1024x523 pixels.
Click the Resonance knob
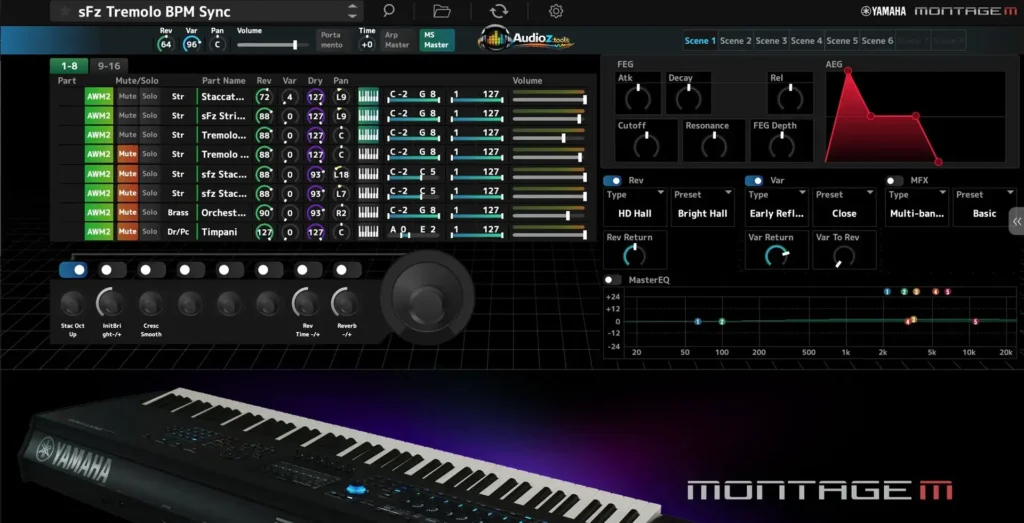tap(714, 146)
